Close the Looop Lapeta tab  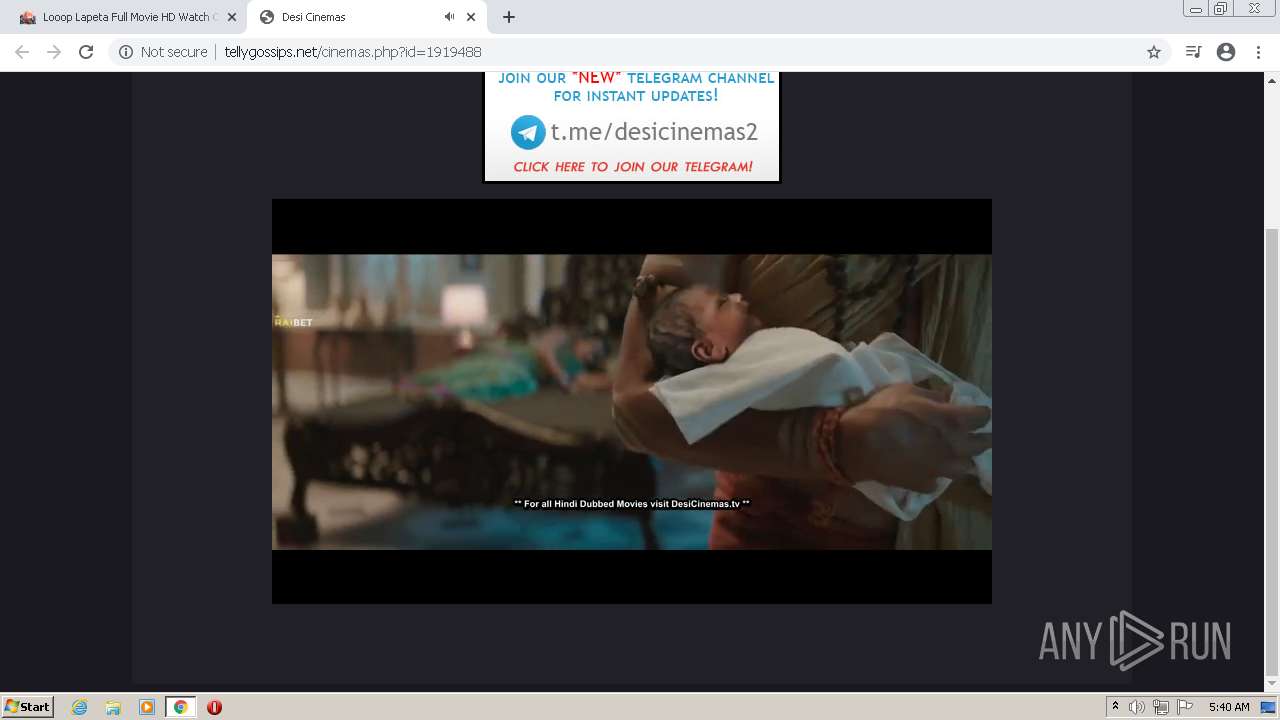[231, 17]
